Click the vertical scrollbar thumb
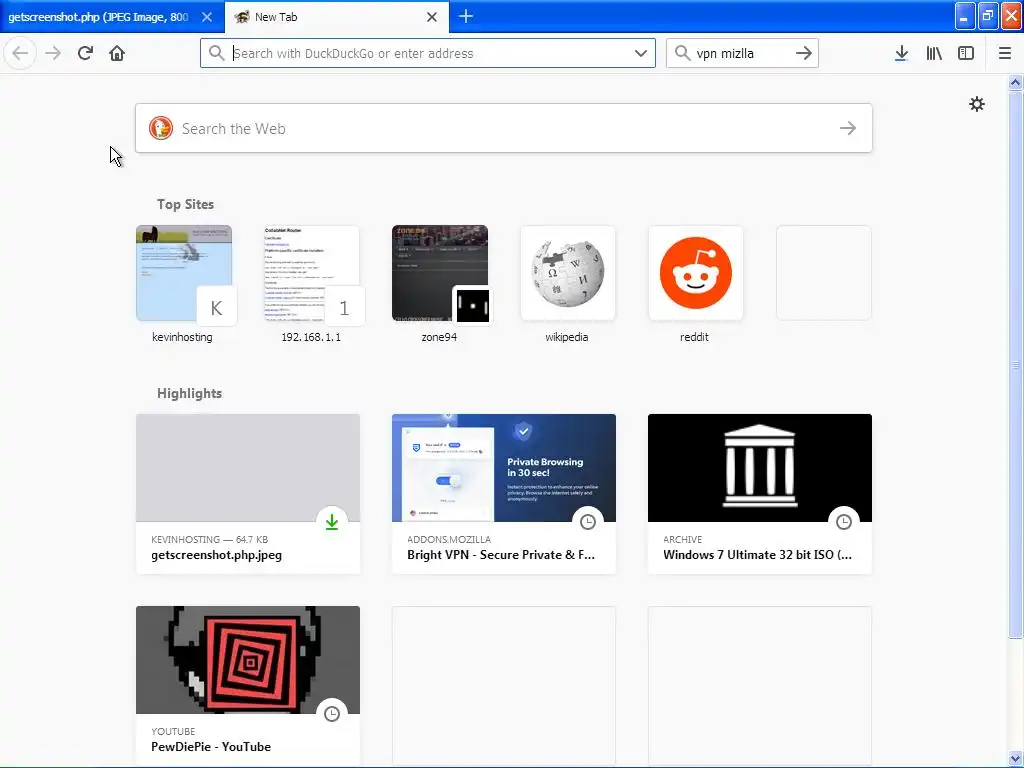This screenshot has width=1024, height=768. pos(1016,364)
